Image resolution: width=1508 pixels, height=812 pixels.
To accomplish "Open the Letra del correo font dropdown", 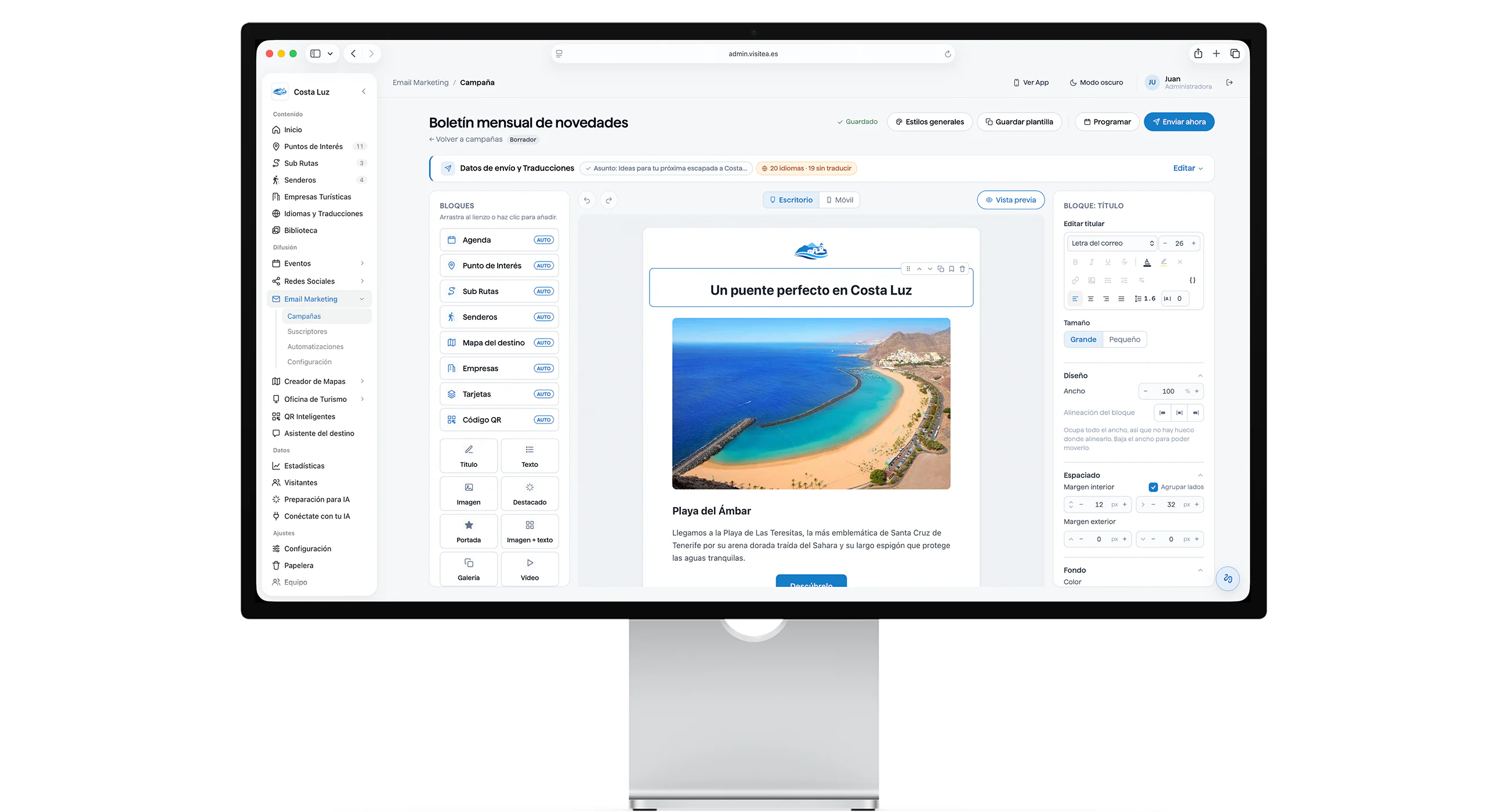I will click(1111, 243).
